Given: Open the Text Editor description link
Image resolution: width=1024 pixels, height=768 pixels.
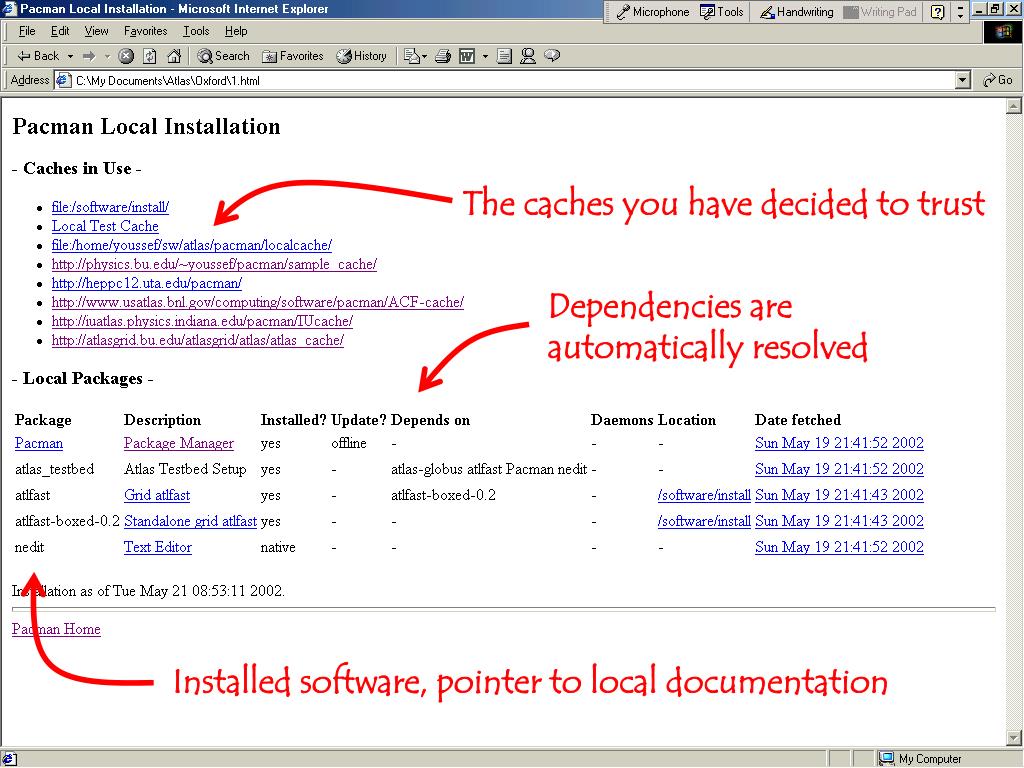Looking at the screenshot, I should point(158,547).
